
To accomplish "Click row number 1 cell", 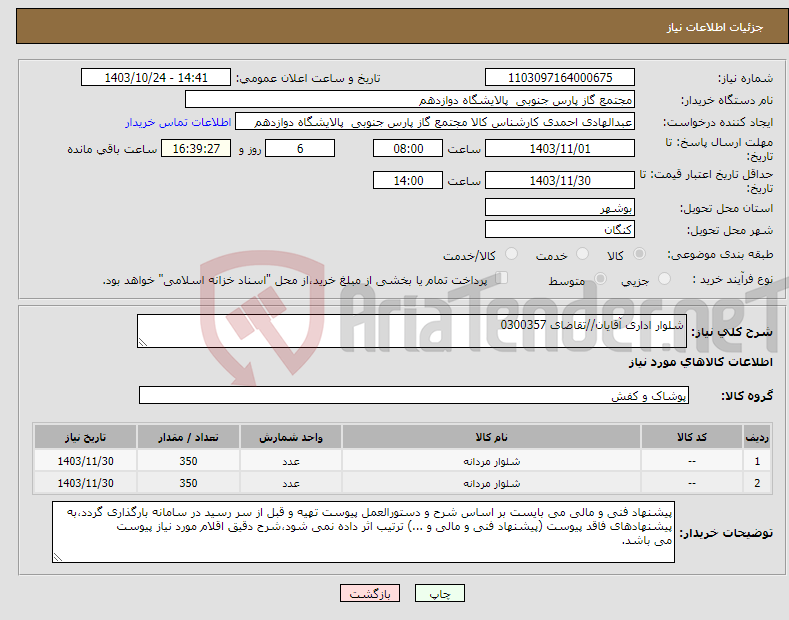I will pos(757,461).
